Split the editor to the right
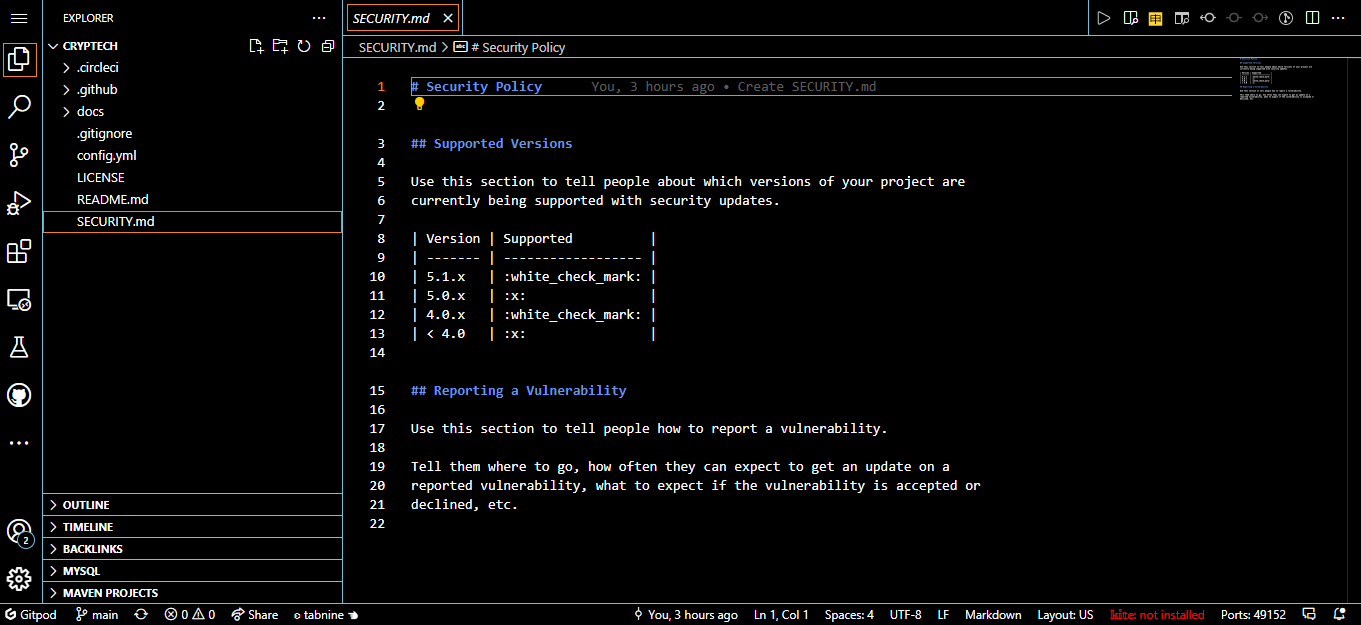Viewport: 1361px width, 625px height. click(x=1313, y=18)
